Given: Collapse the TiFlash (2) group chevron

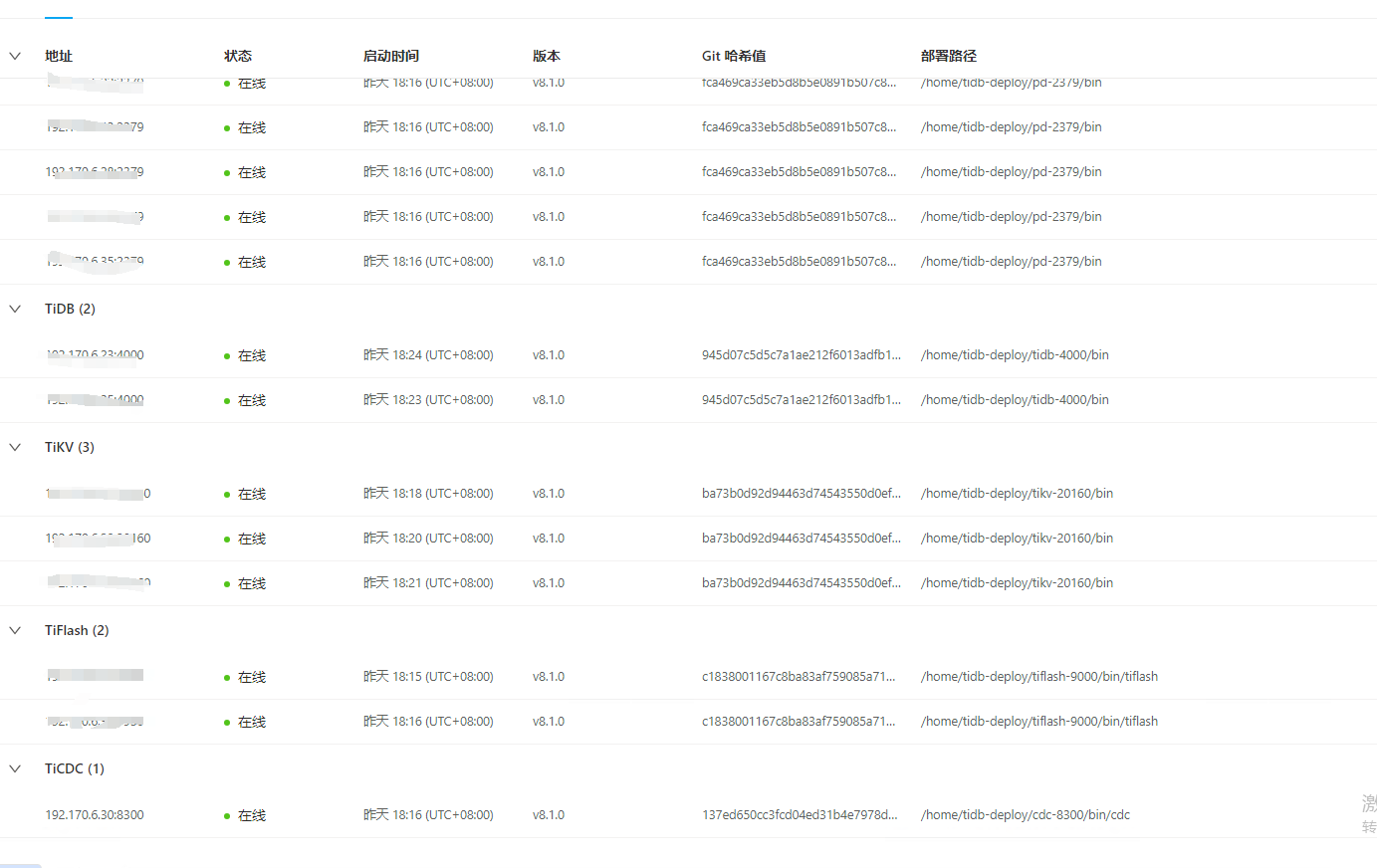Looking at the screenshot, I should click(15, 630).
